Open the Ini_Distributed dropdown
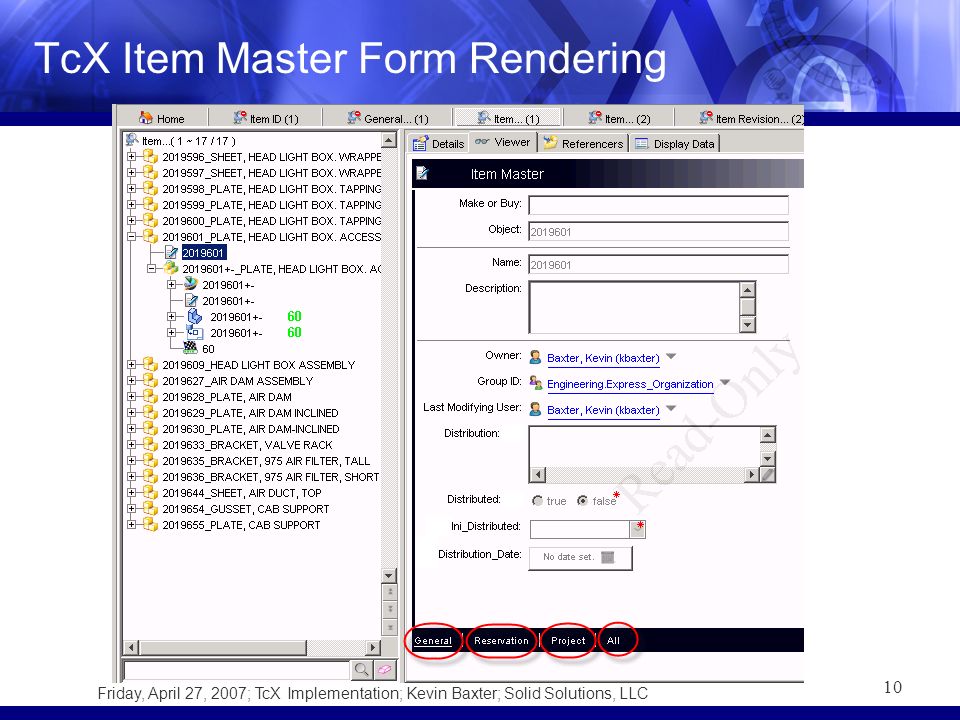 (x=637, y=529)
